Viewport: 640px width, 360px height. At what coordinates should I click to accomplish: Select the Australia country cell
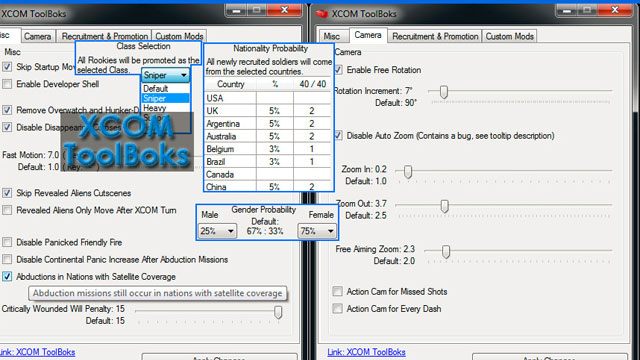point(230,136)
